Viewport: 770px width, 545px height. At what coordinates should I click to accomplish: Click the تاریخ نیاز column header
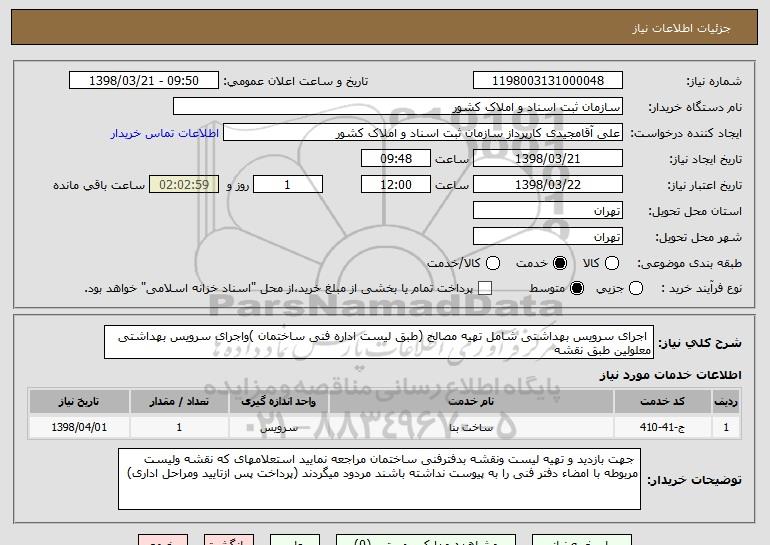(x=79, y=402)
